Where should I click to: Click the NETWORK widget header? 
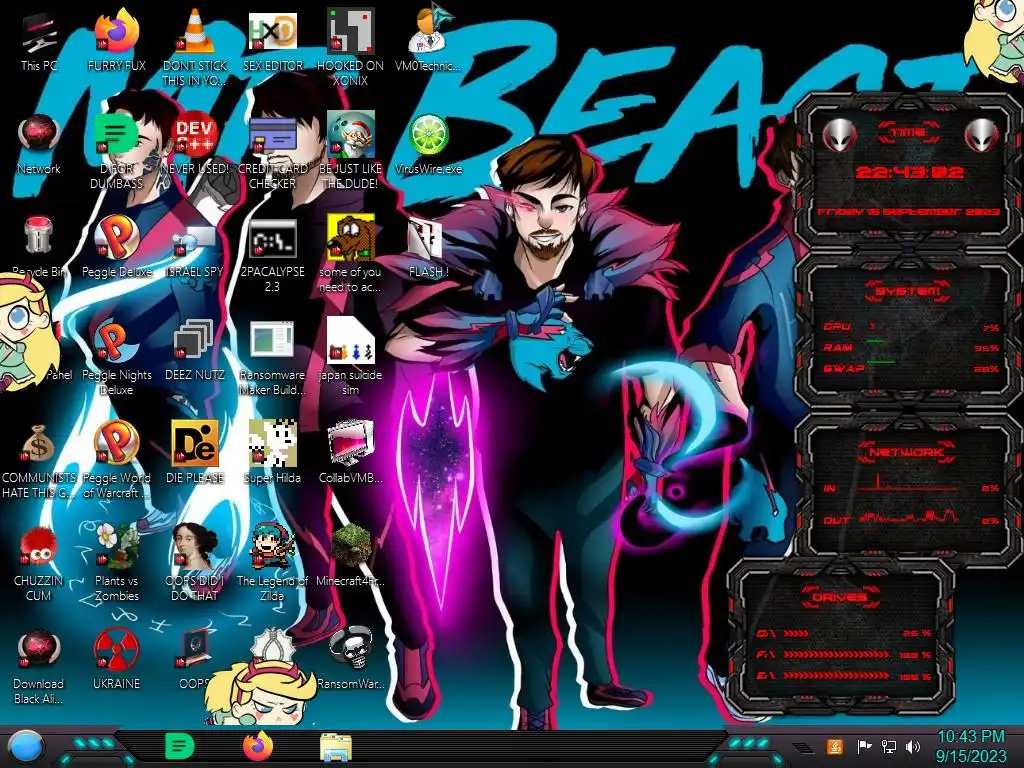click(906, 452)
